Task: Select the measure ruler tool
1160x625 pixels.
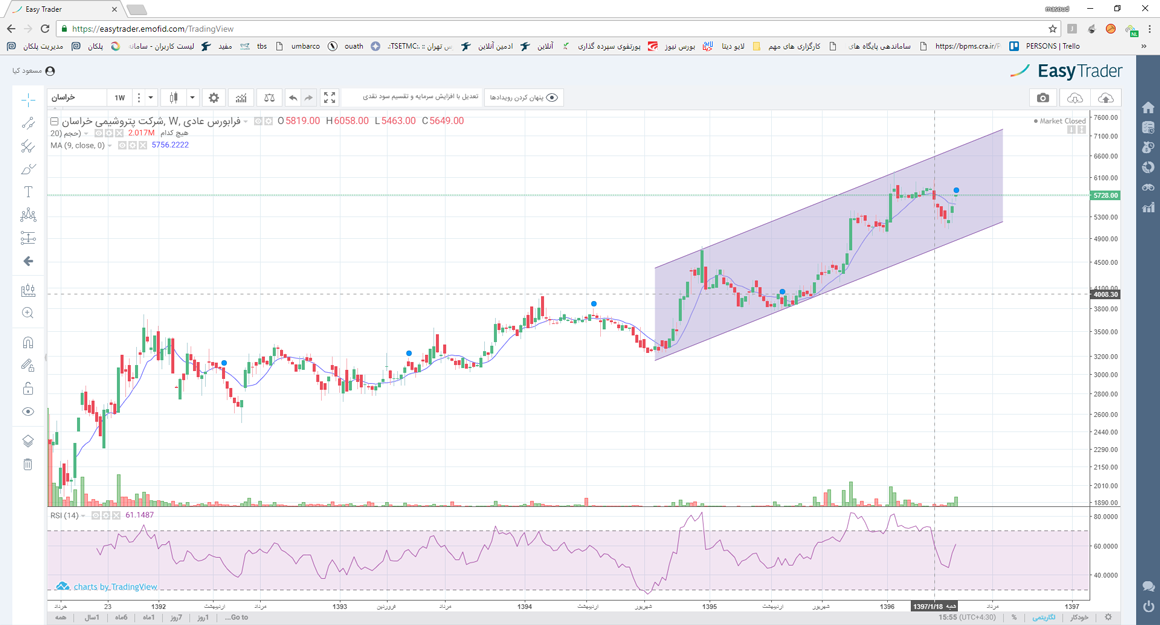Action: [28, 291]
